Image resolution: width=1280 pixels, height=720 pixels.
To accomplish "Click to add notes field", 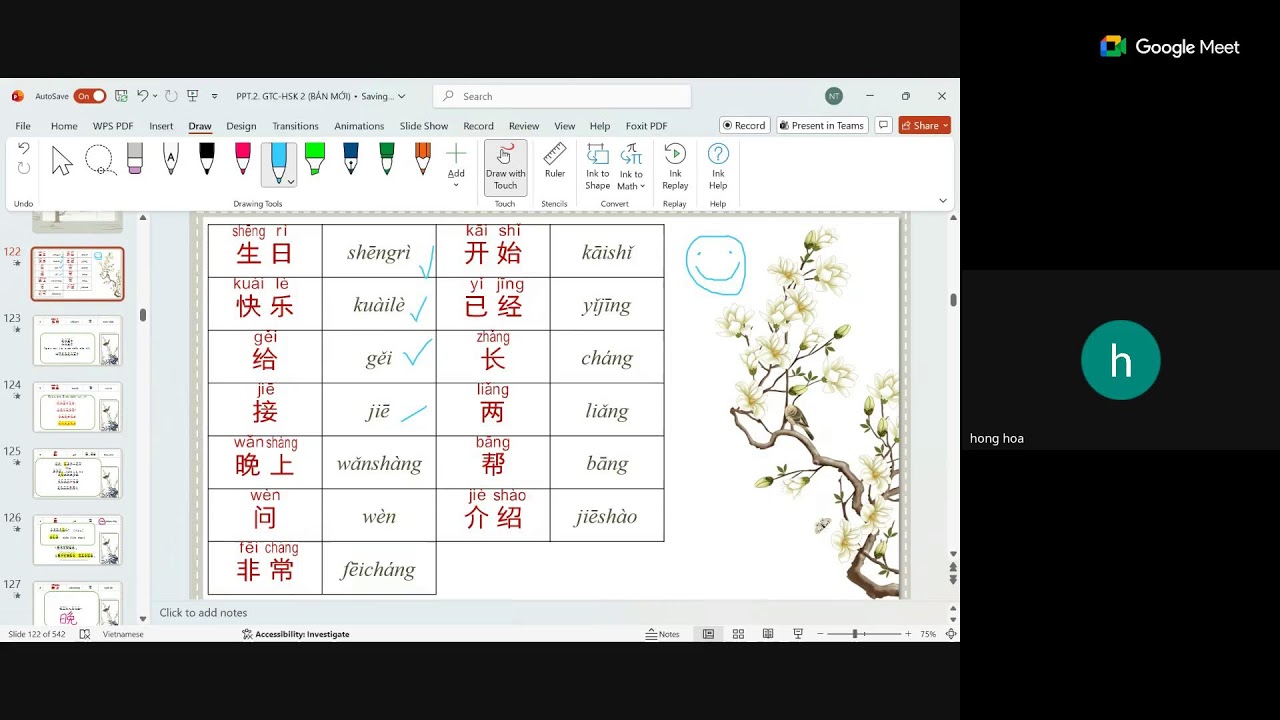I will (x=550, y=613).
